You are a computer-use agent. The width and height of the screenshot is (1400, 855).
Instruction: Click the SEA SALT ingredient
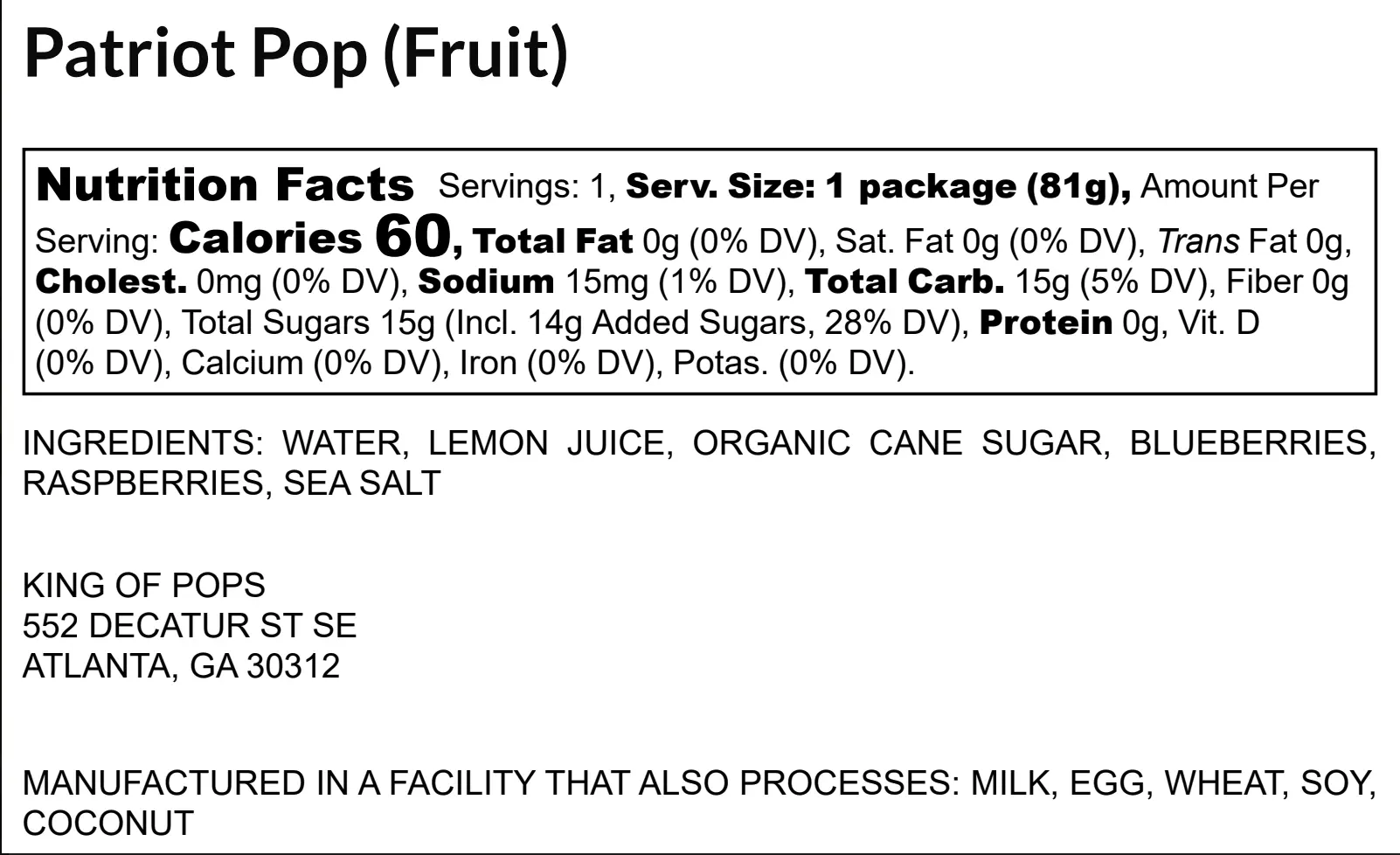[x=362, y=483]
